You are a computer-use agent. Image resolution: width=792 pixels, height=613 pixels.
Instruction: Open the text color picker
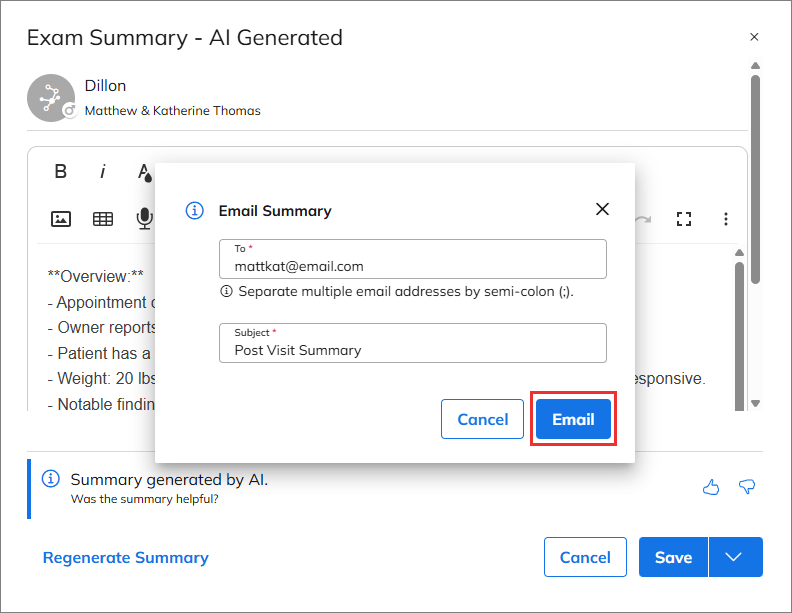(x=145, y=173)
